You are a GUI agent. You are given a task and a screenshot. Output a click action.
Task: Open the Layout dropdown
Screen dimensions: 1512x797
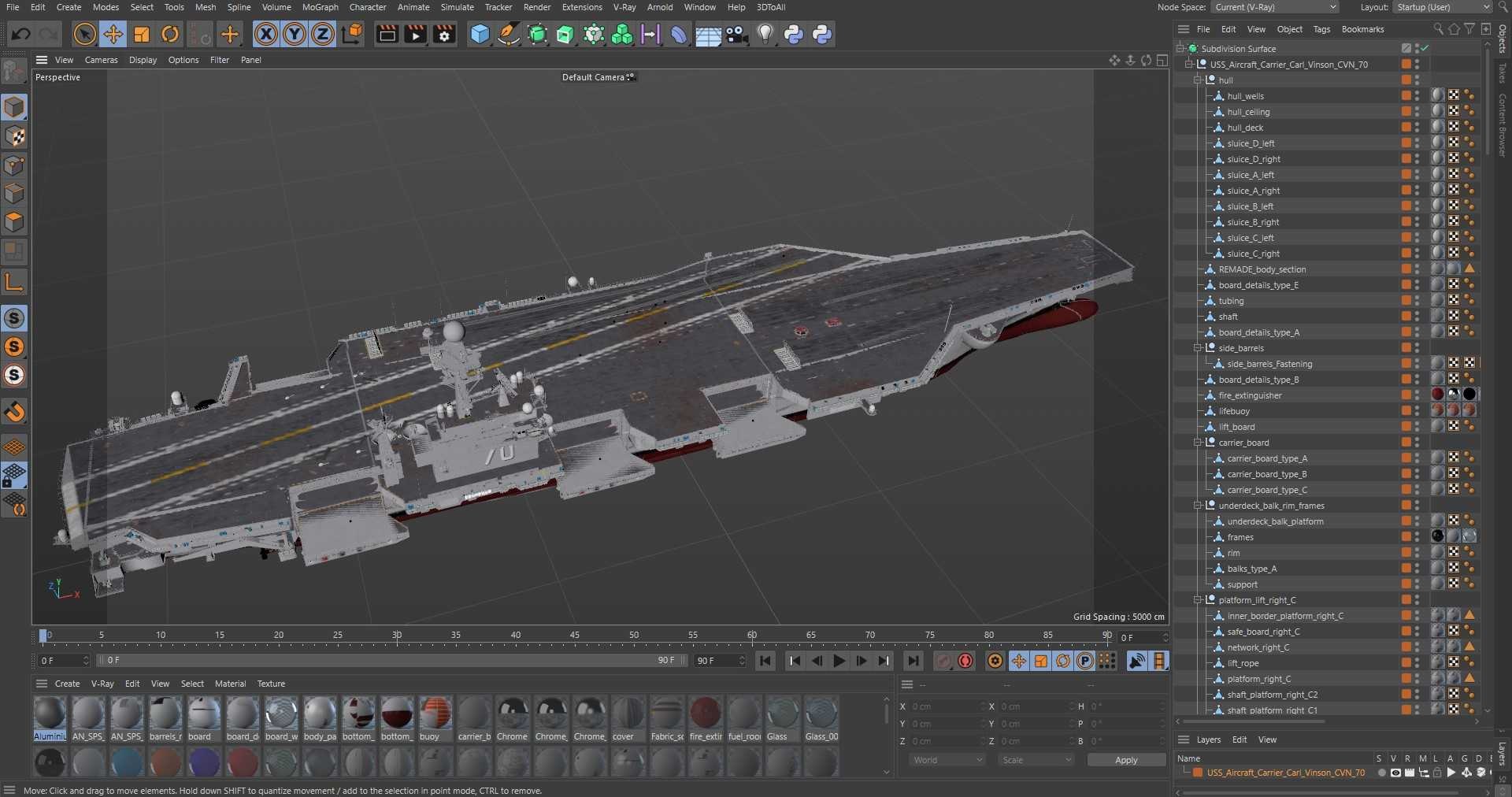(1442, 7)
